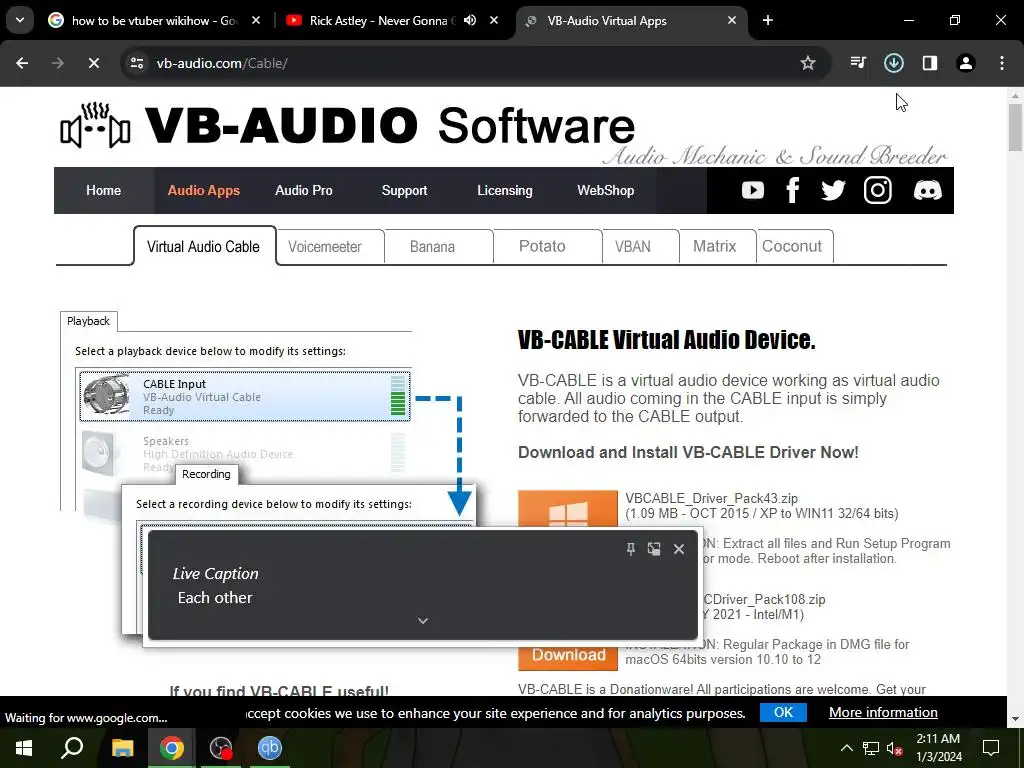This screenshot has height=768, width=1024.
Task: Stop loading the page
Action: tap(93, 63)
